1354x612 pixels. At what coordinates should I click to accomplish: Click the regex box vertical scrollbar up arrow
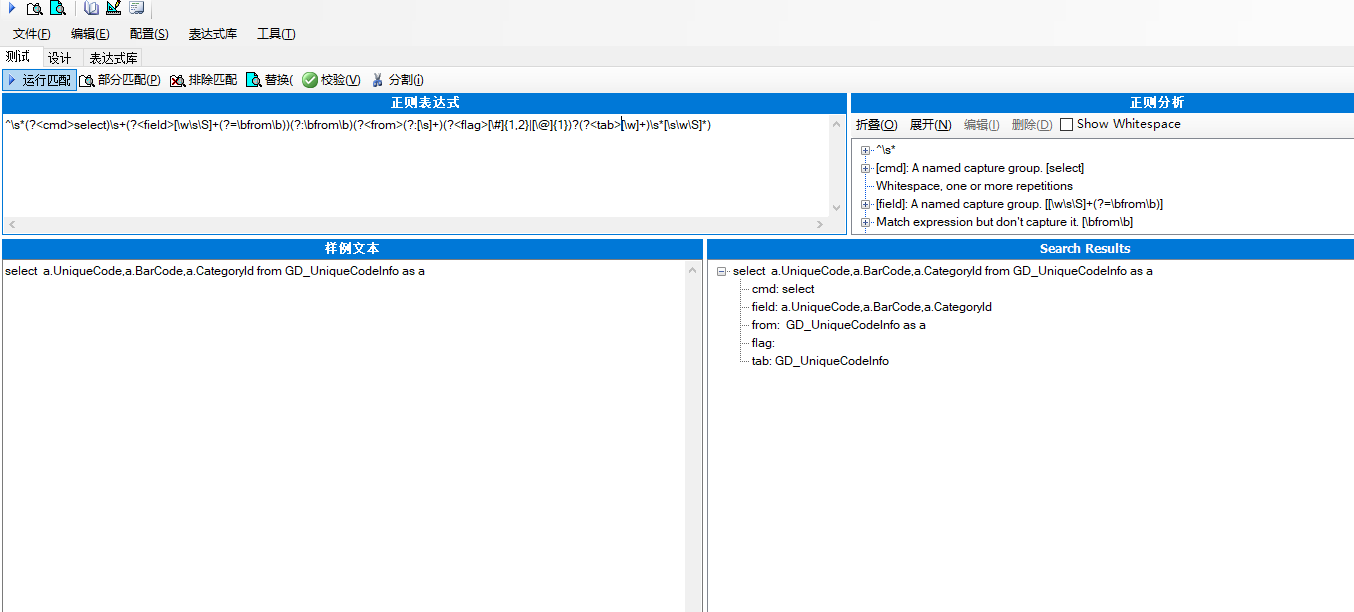[838, 123]
